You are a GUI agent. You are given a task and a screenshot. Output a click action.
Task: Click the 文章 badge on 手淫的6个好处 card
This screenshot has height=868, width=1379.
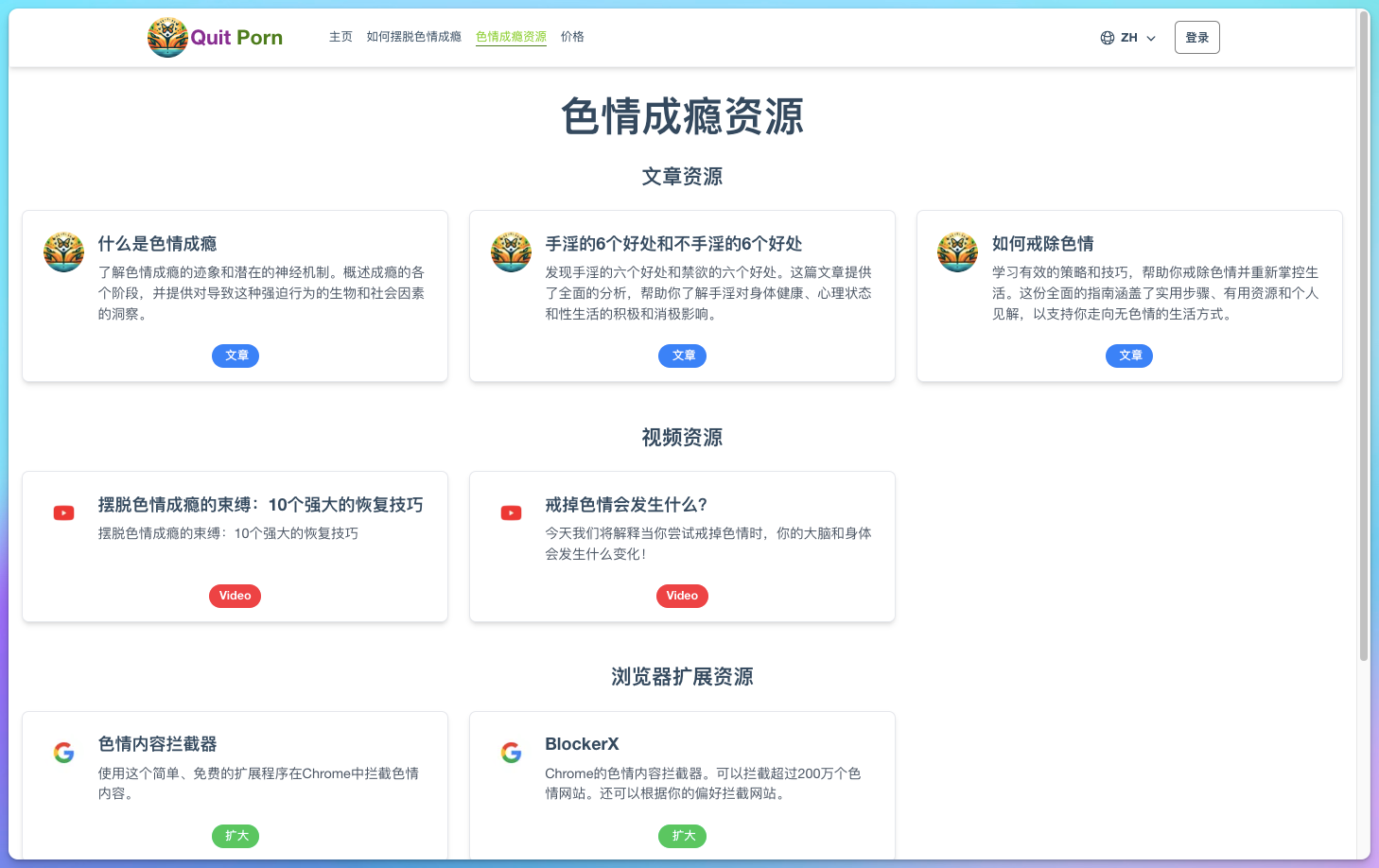[682, 356]
